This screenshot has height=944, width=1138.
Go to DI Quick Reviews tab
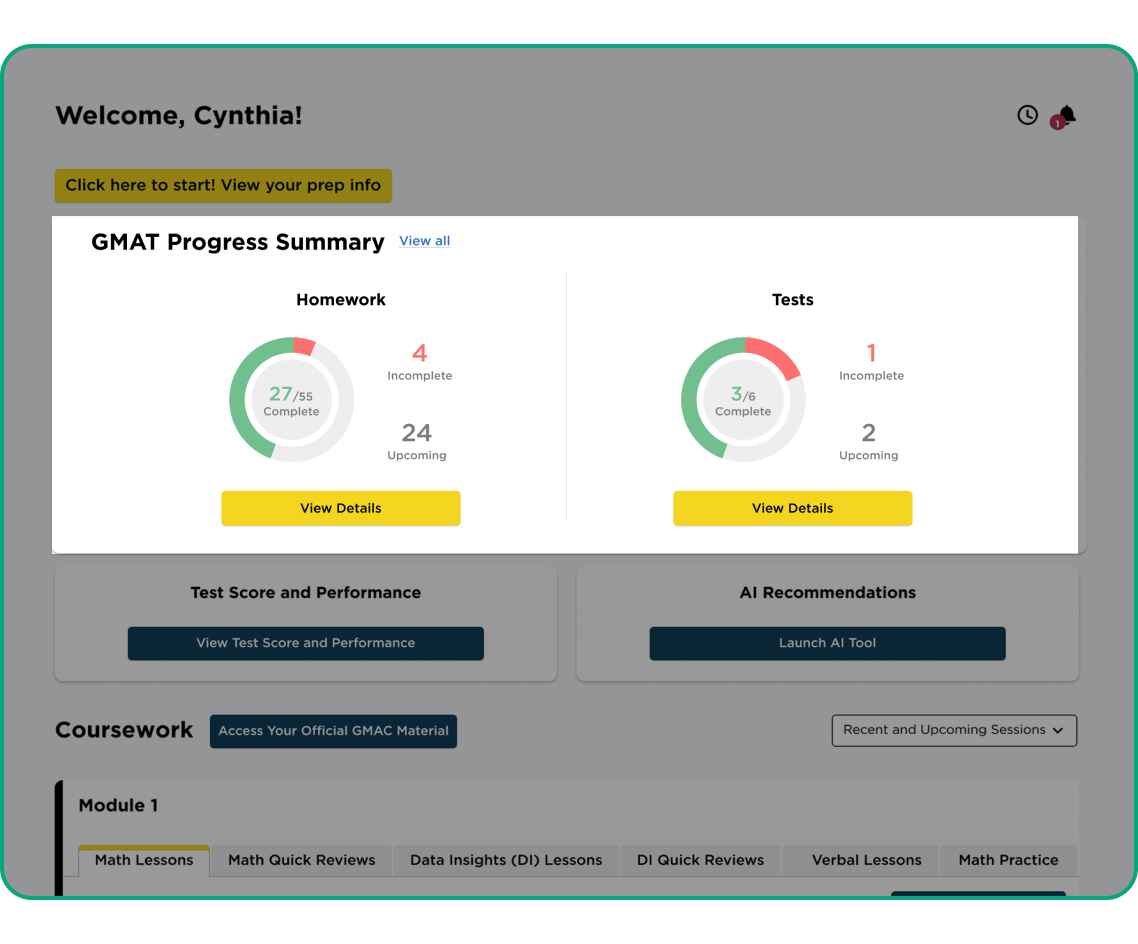coord(700,860)
